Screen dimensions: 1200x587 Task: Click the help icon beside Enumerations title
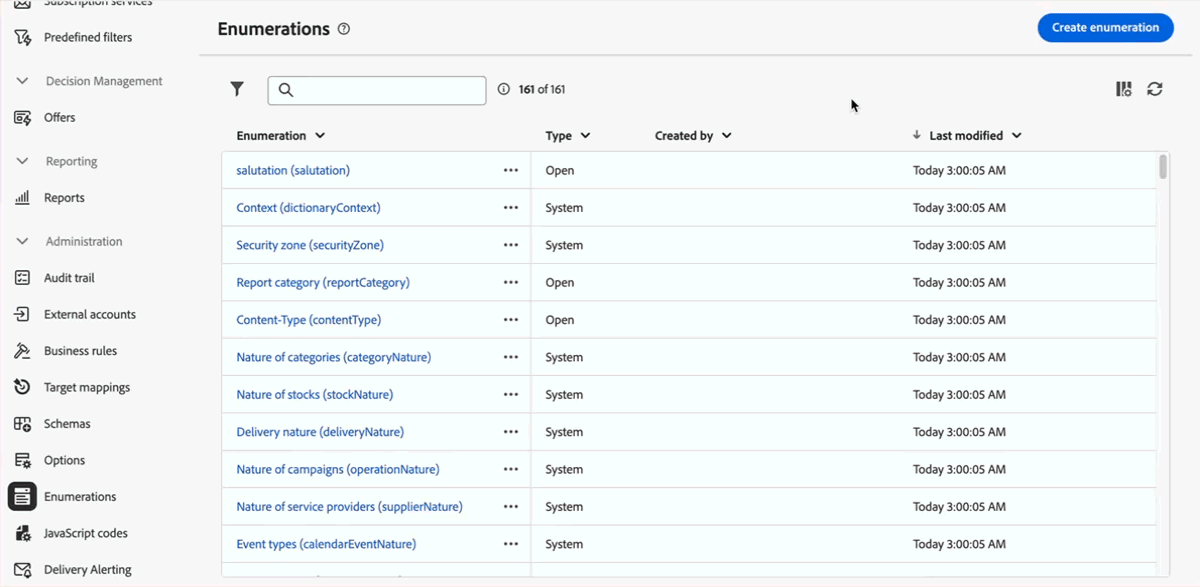344,29
